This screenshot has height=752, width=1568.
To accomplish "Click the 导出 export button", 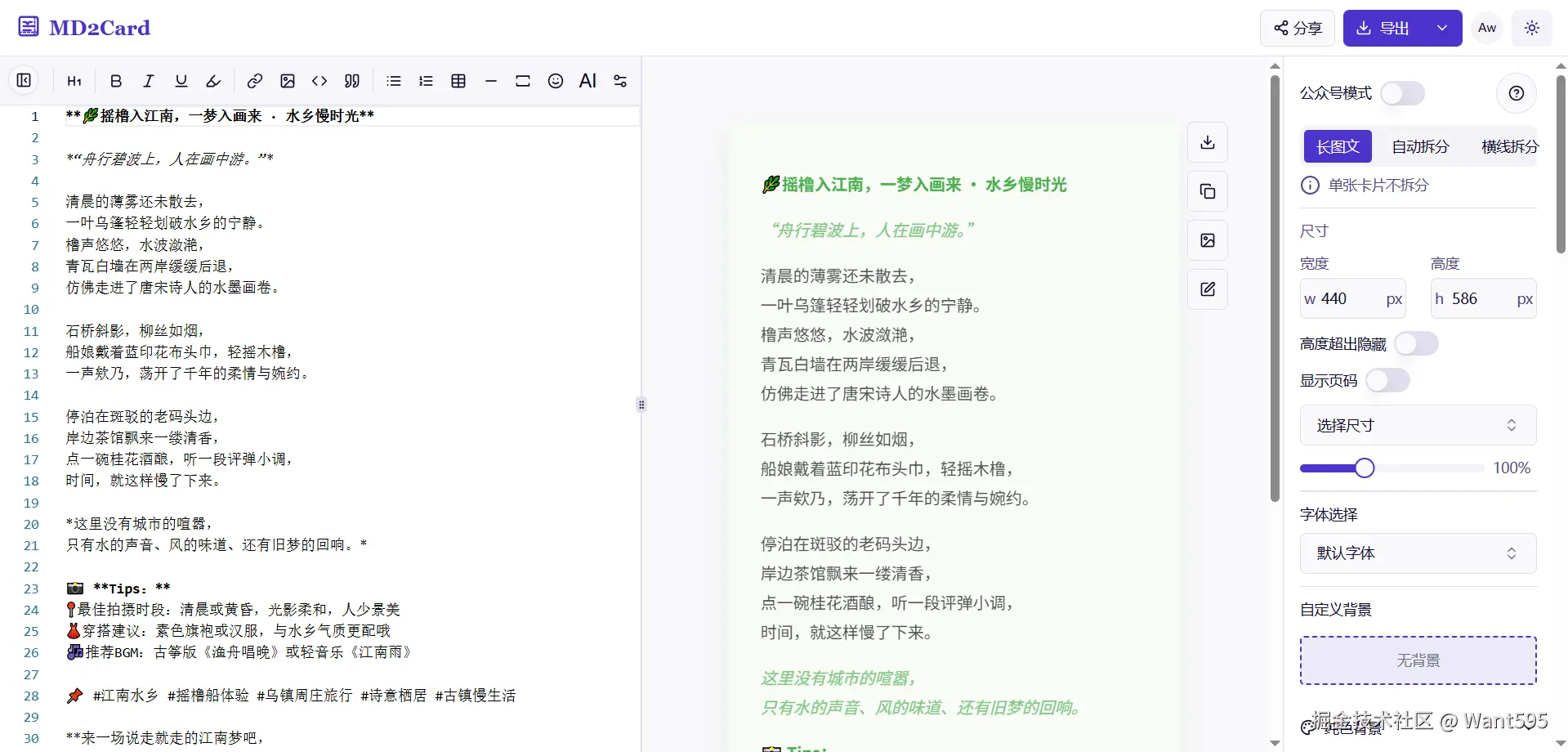I will pyautogui.click(x=1384, y=28).
